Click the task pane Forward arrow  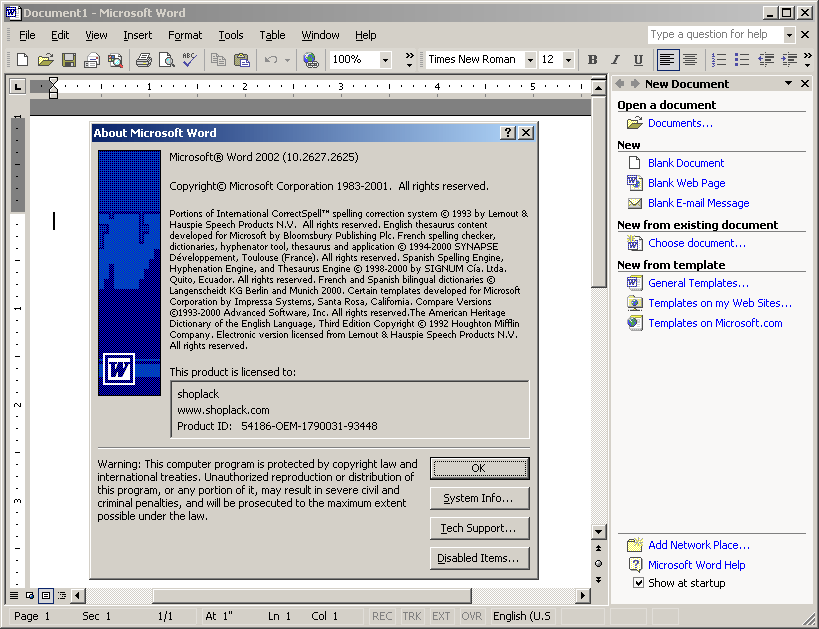point(635,84)
